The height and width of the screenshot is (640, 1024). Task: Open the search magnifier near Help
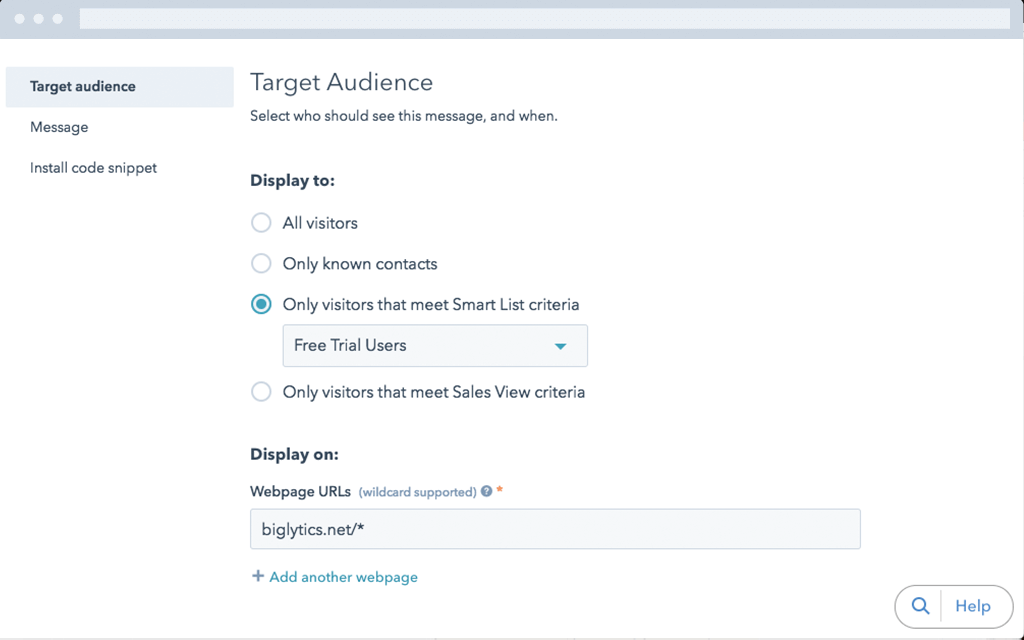coord(920,606)
